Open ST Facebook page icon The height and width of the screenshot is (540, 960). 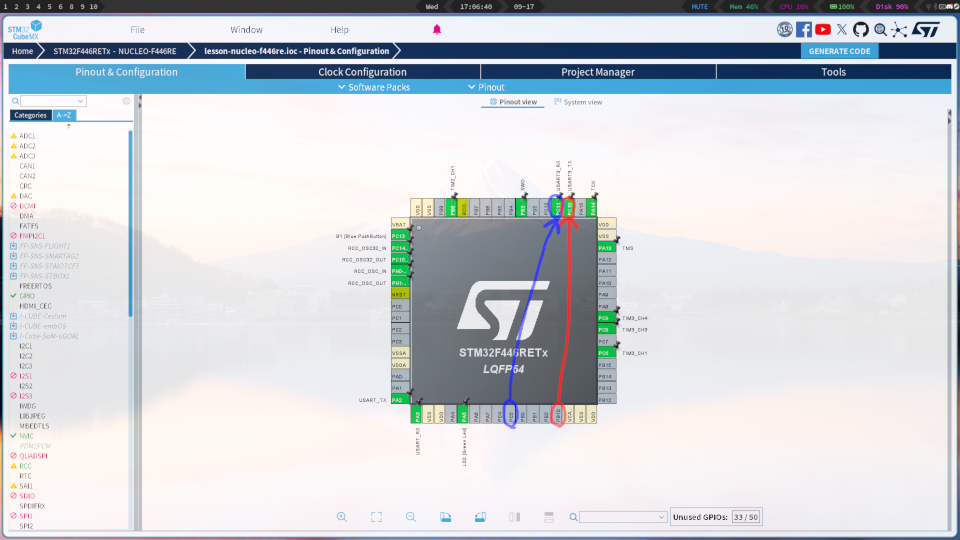[804, 29]
